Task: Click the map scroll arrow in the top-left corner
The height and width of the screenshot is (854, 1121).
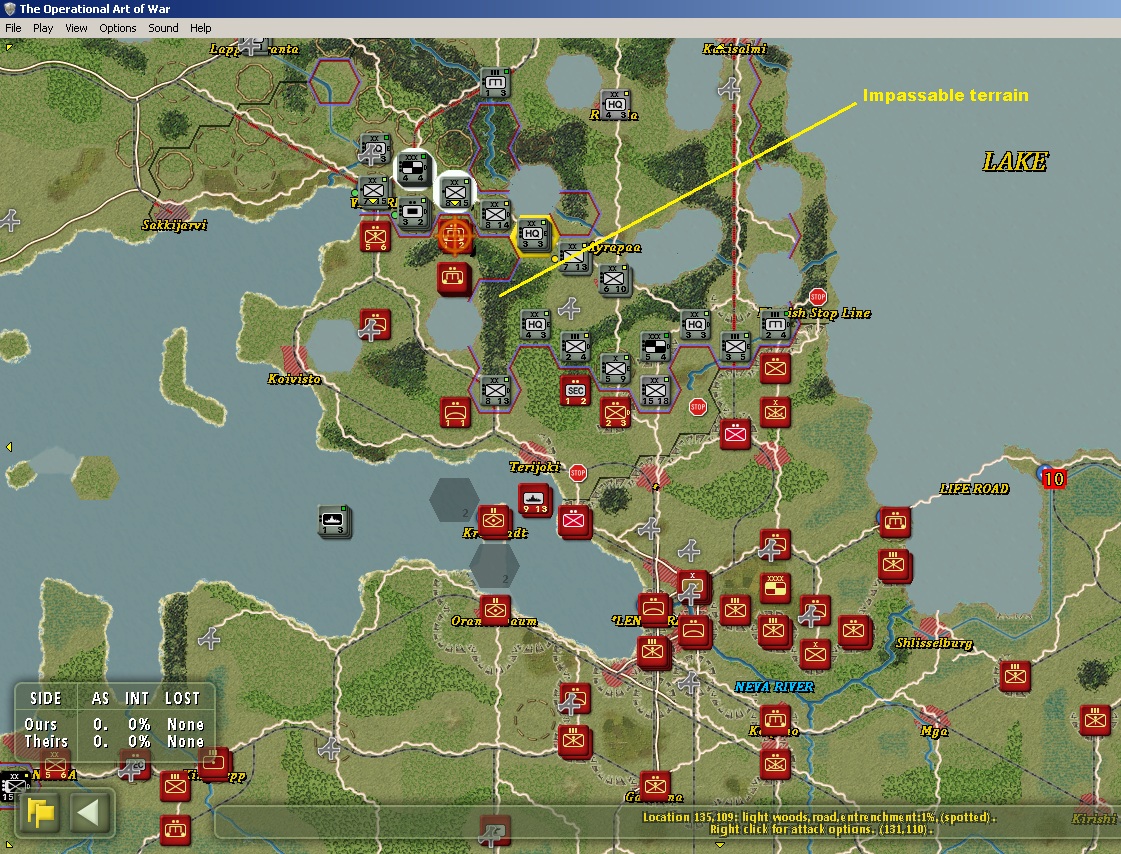Action: pyautogui.click(x=9, y=47)
